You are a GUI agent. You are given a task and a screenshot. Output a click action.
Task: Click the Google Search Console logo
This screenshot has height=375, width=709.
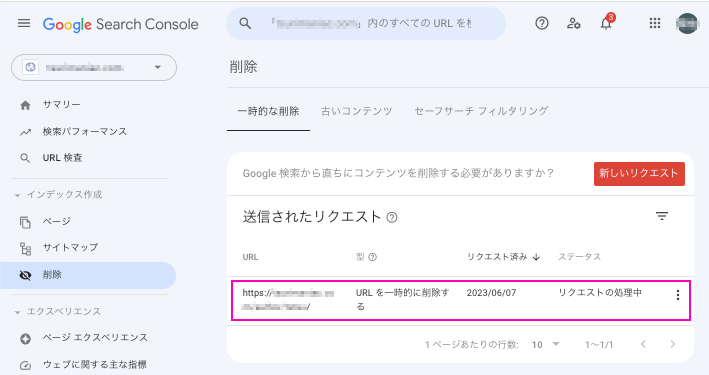click(x=120, y=24)
